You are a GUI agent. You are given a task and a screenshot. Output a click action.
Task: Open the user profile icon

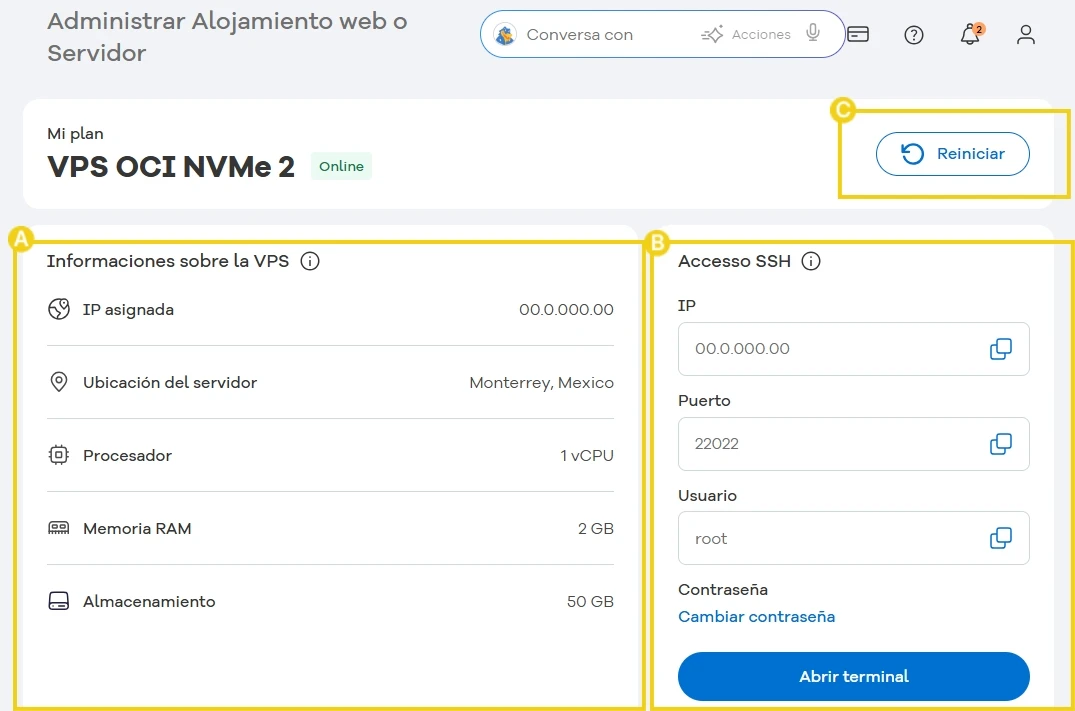1025,35
